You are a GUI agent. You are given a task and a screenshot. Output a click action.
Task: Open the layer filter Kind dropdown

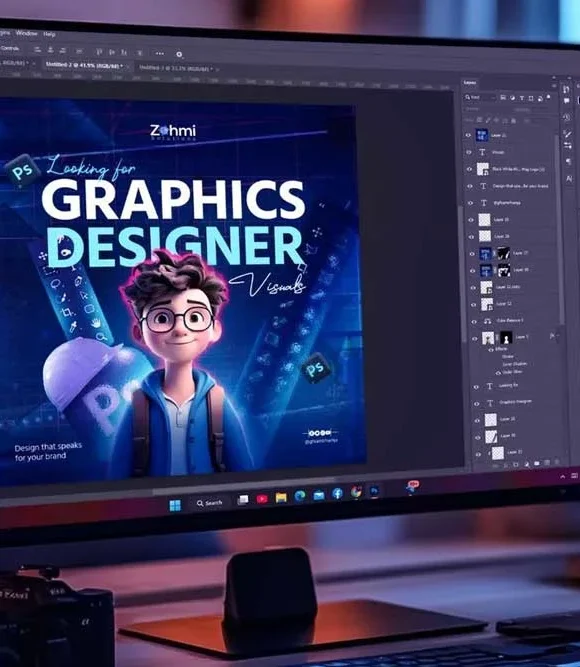point(480,97)
